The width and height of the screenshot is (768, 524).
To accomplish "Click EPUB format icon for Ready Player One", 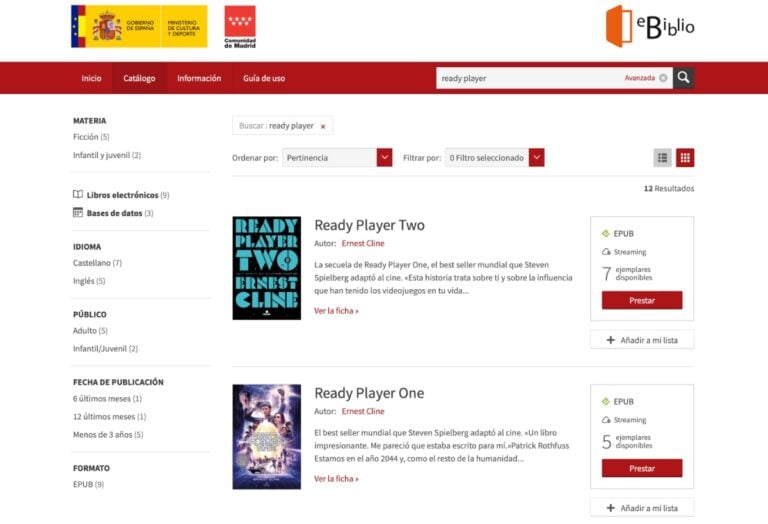I will [x=606, y=402].
